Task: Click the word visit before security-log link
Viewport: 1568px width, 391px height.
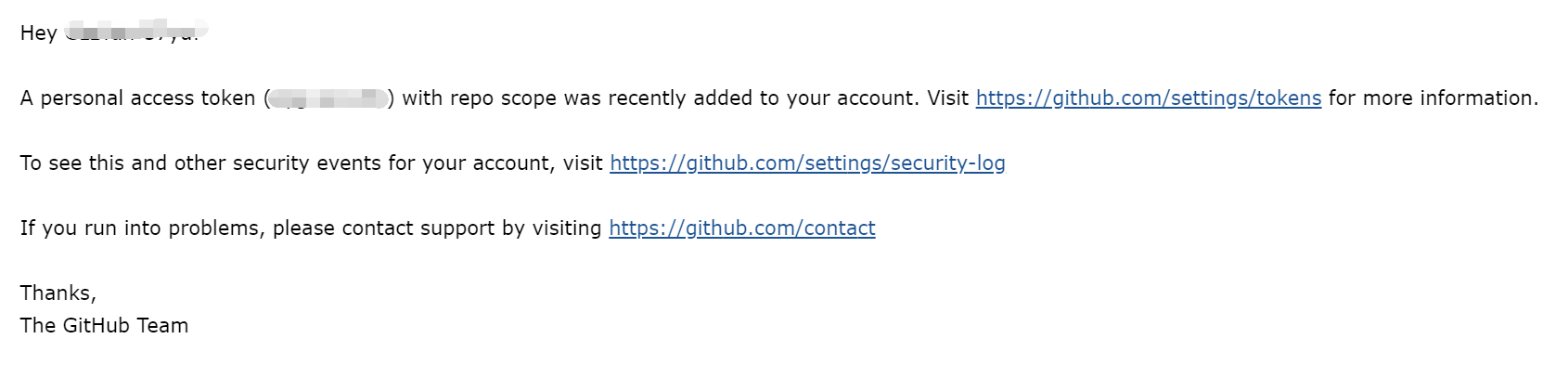Action: (x=583, y=163)
